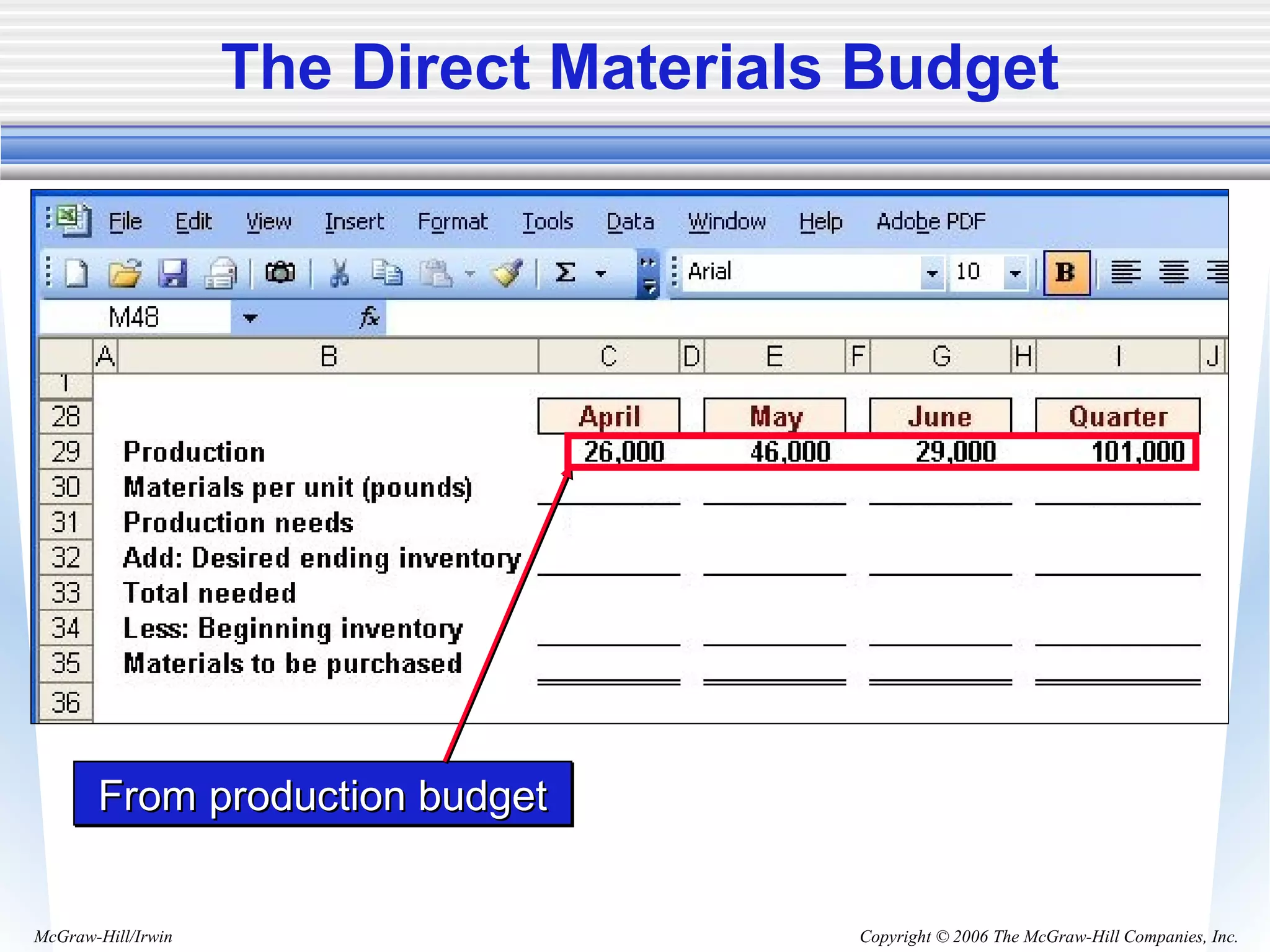Click into the formula bar
The width and height of the screenshot is (1270, 952).
(806, 317)
